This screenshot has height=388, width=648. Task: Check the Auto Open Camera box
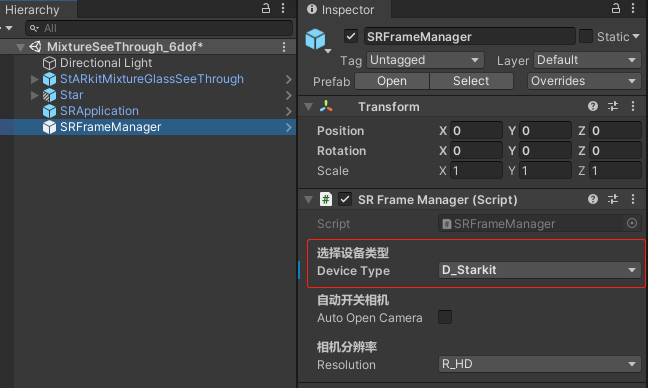click(445, 317)
